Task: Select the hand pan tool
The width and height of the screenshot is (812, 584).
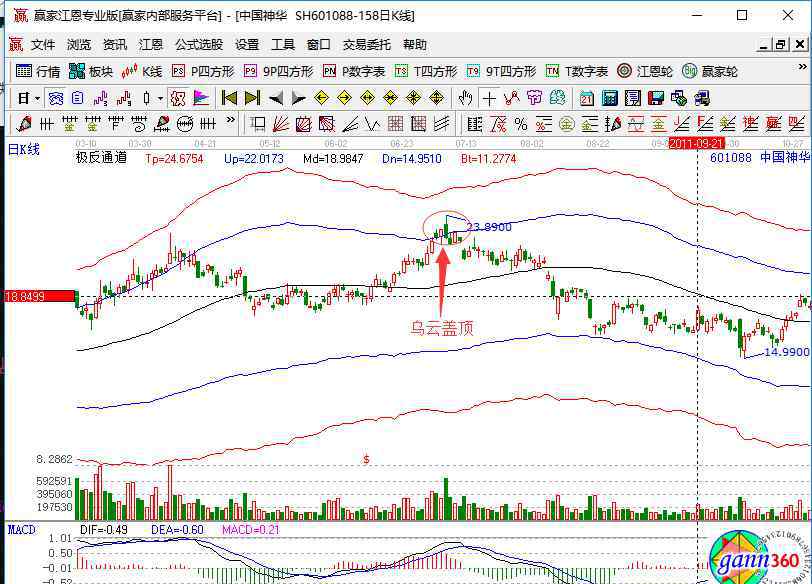Action: tap(466, 98)
